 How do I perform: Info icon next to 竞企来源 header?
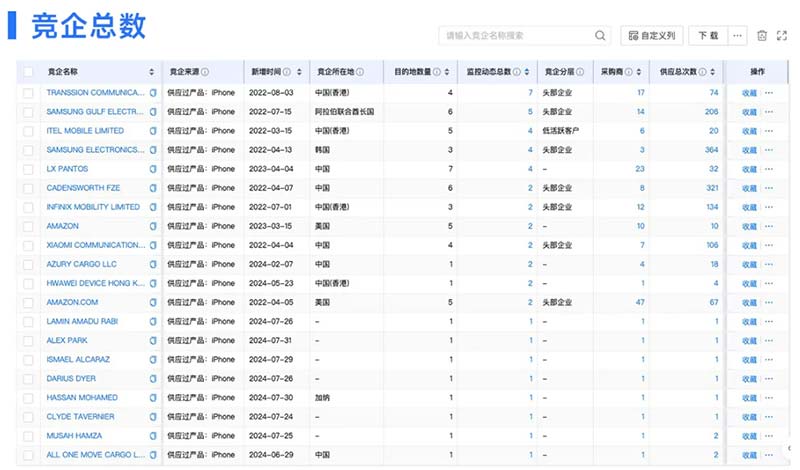tap(205, 72)
